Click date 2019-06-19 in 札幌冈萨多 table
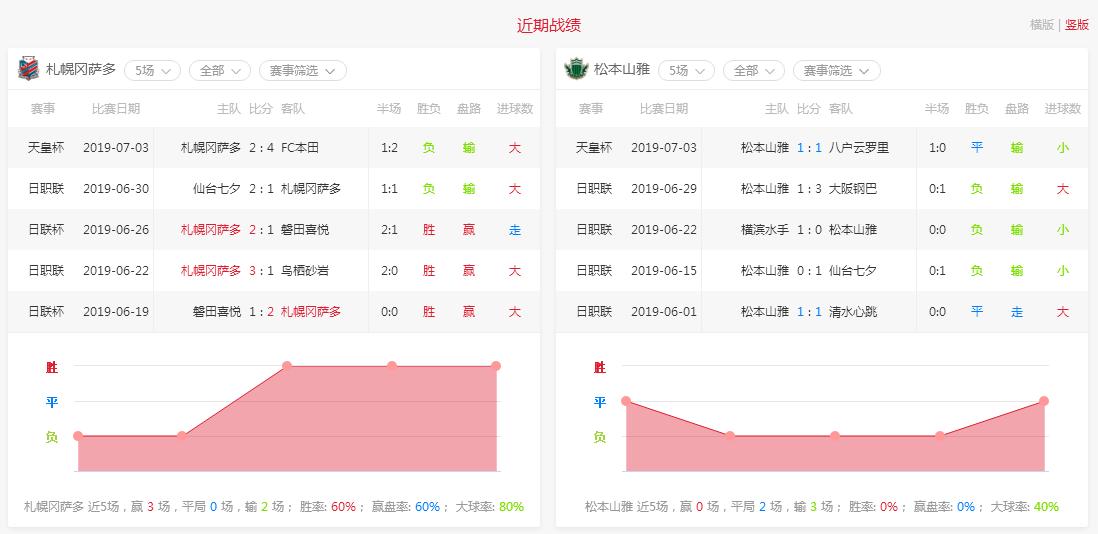 pyautogui.click(x=116, y=311)
